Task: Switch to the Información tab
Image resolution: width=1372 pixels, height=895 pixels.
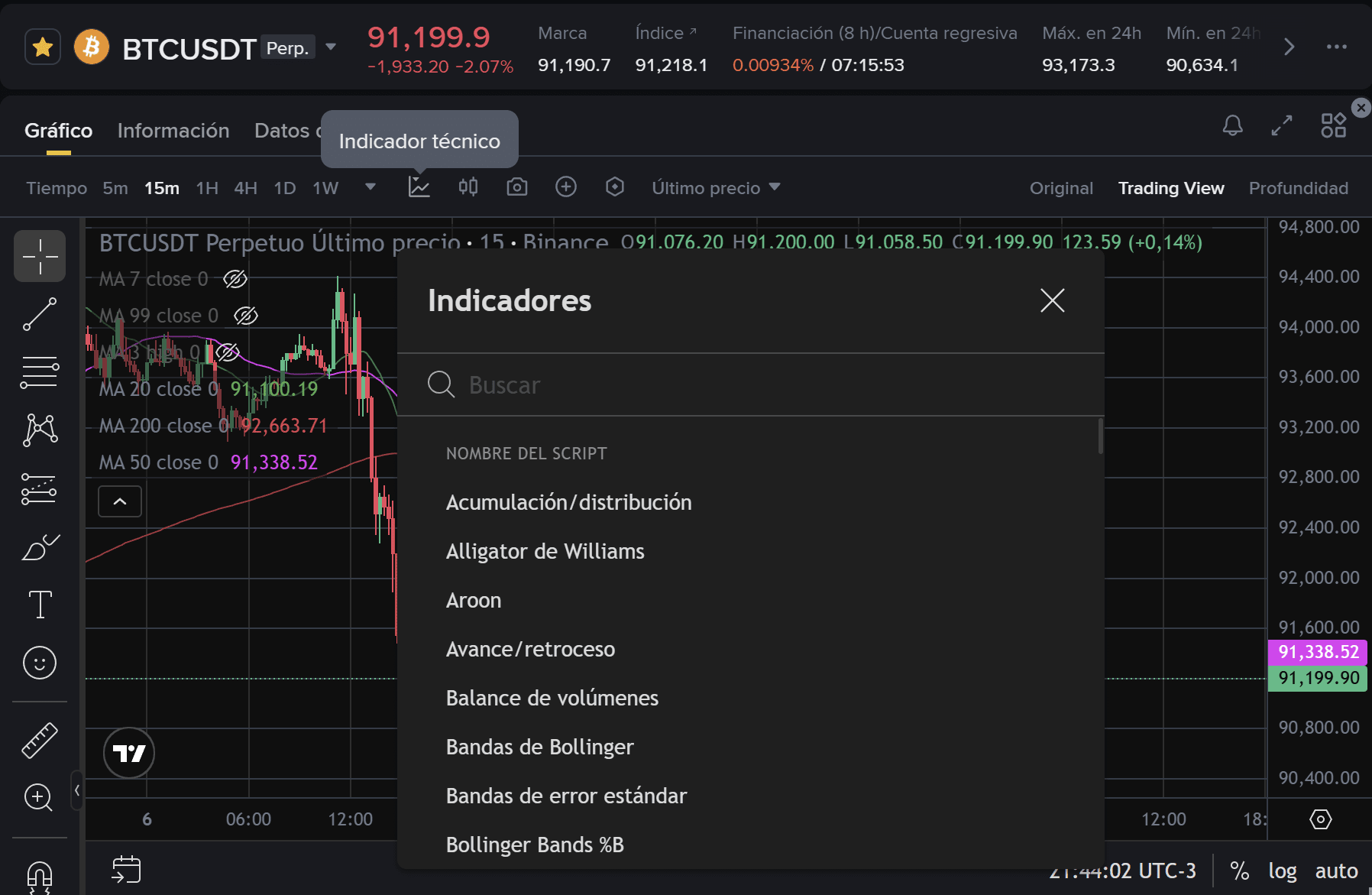Action: (173, 131)
